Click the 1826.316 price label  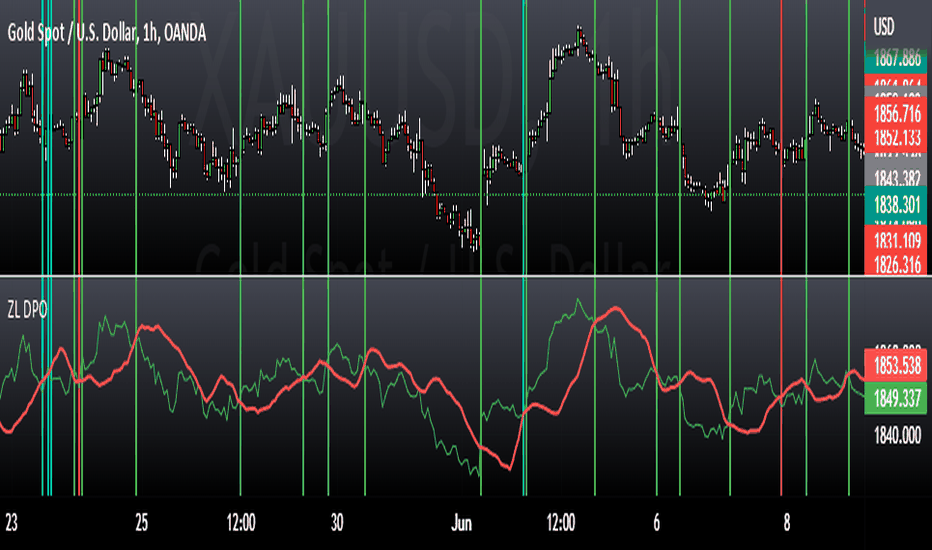[x=896, y=264]
